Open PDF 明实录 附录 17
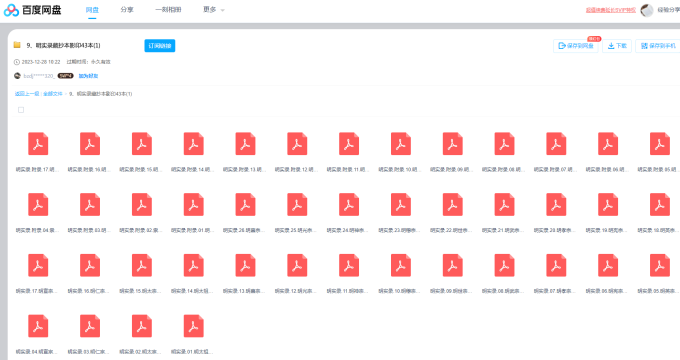The height and width of the screenshot is (360, 680). [38, 144]
